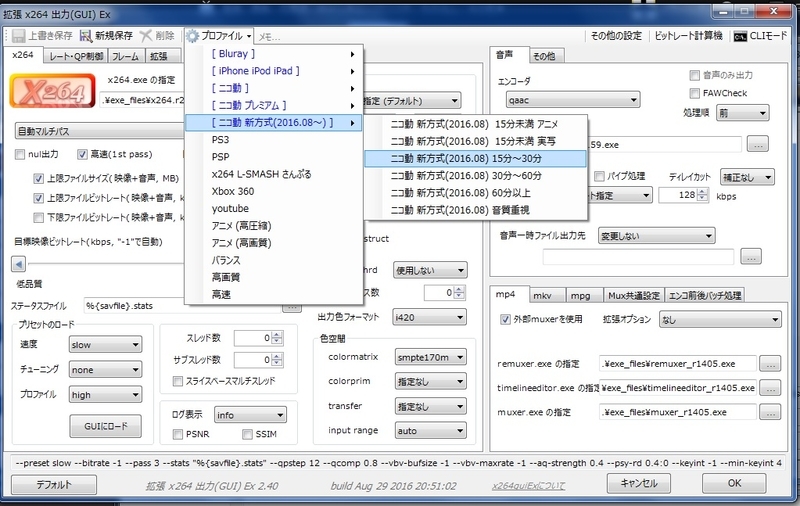Open the エンコ前後バッチ処理 tab
Viewport: 800px width, 506px height.
705,296
